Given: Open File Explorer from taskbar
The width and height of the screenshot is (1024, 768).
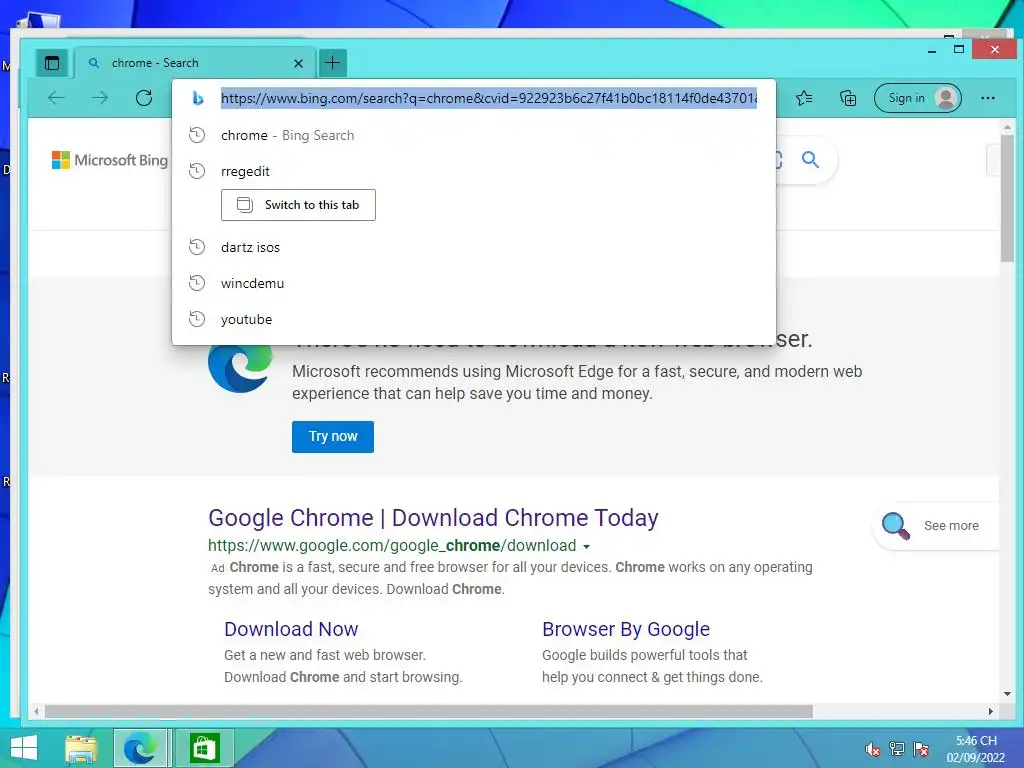Looking at the screenshot, I should coord(81,748).
